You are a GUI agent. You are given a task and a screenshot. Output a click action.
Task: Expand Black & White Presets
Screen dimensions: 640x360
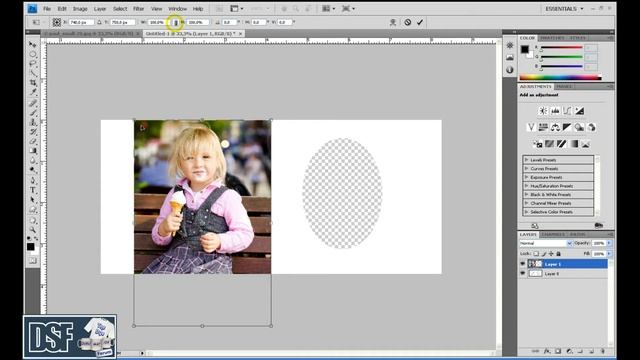[527, 194]
